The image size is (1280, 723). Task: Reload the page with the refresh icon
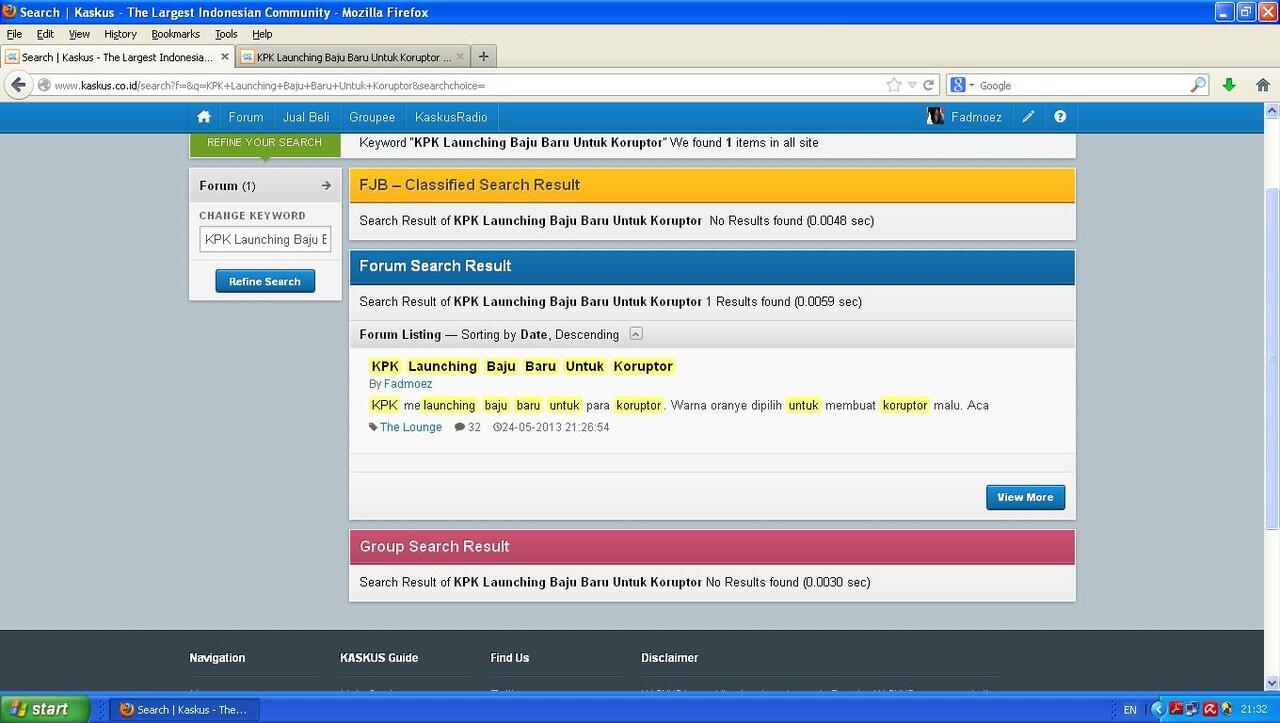929,85
